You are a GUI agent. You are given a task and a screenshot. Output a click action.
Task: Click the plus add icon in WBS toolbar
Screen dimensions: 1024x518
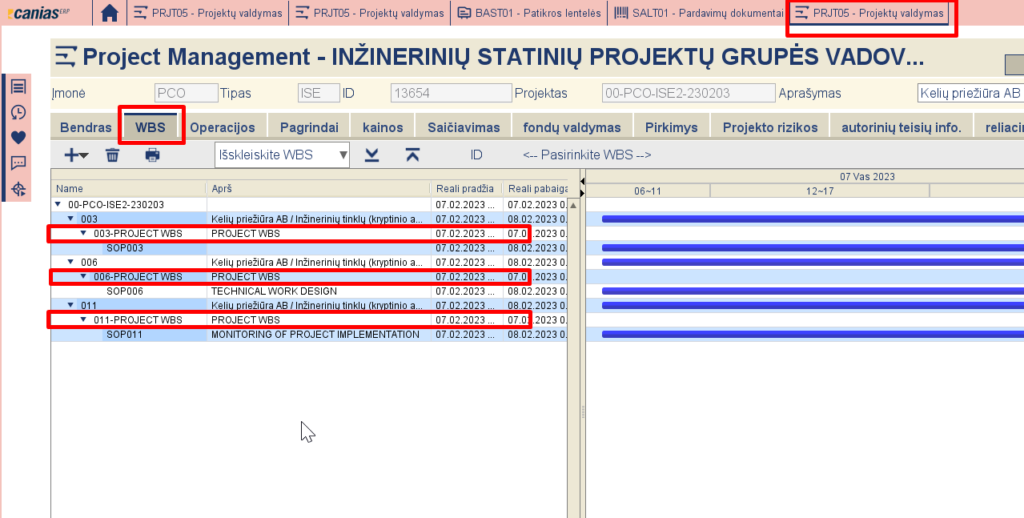(72, 155)
